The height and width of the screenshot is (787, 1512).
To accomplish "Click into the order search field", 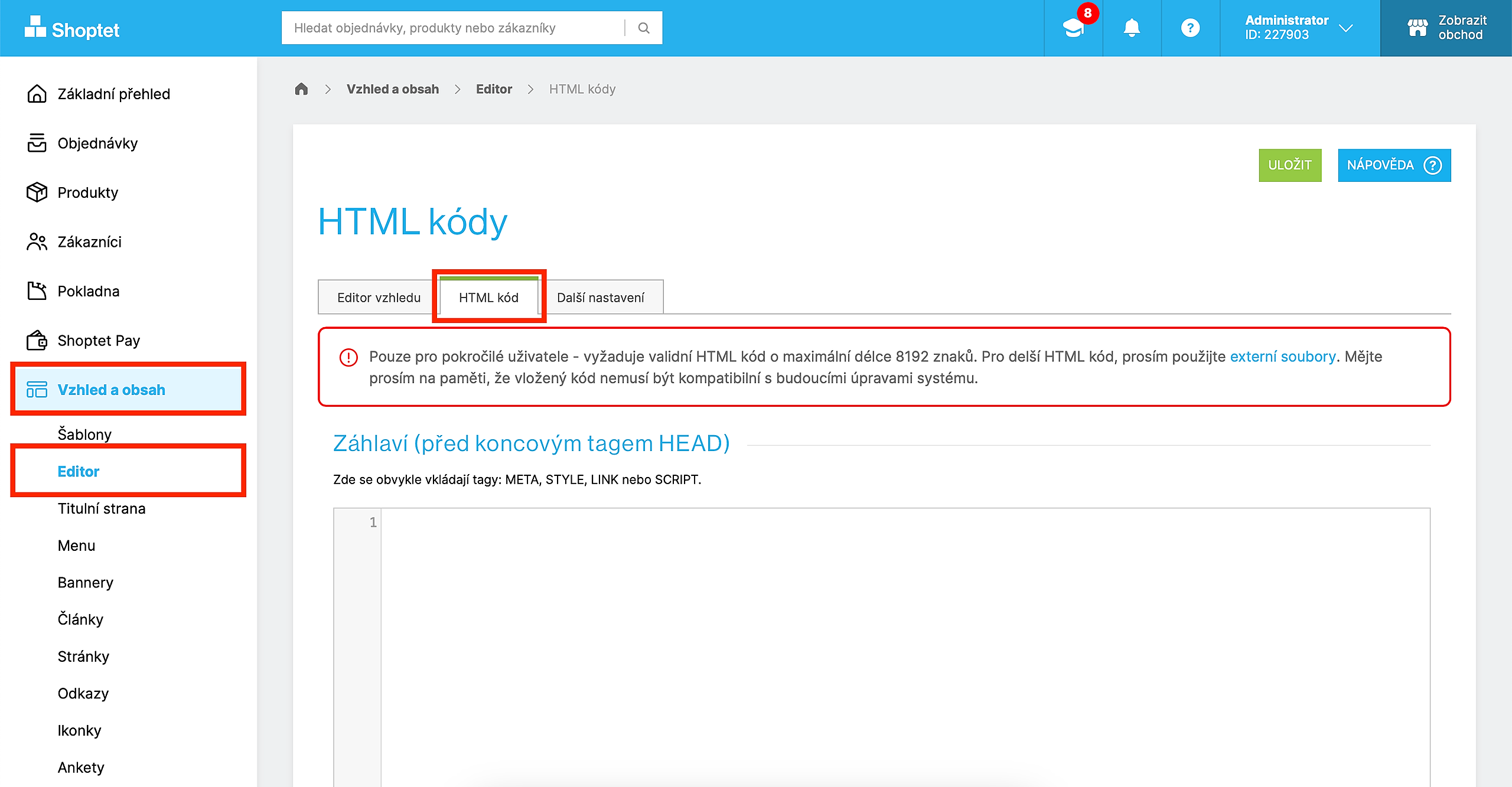I will coord(452,28).
